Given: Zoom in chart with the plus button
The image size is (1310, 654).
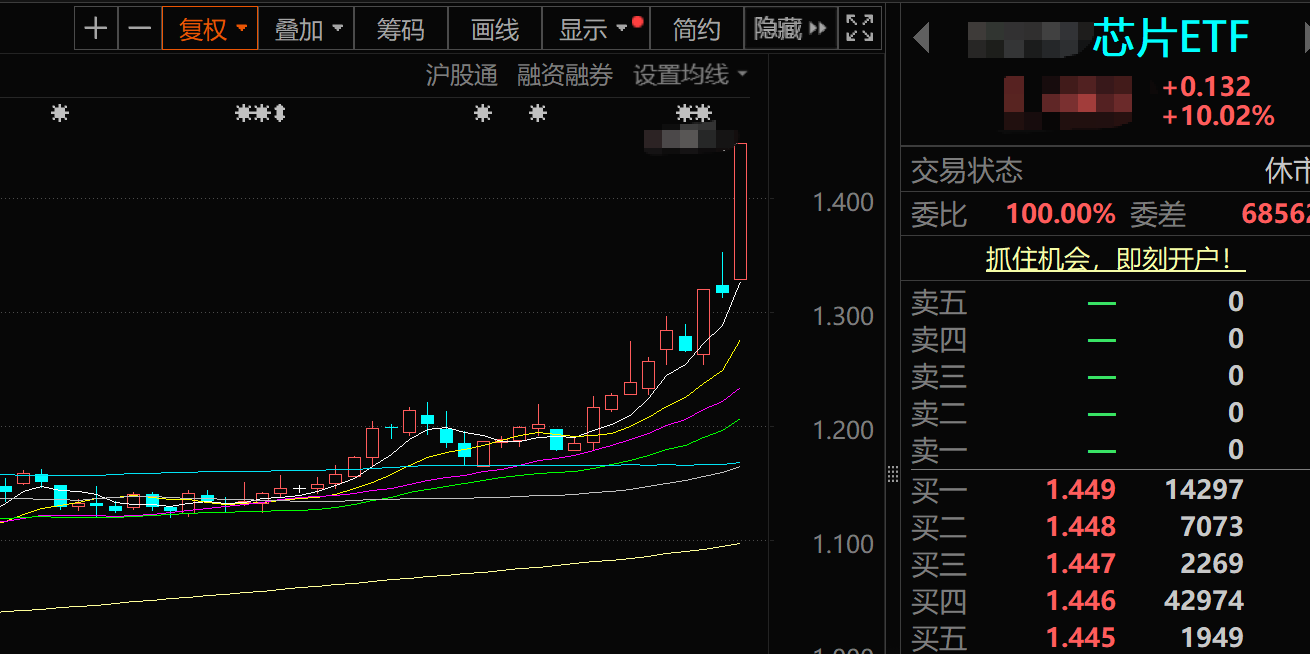Looking at the screenshot, I should click(x=96, y=29).
